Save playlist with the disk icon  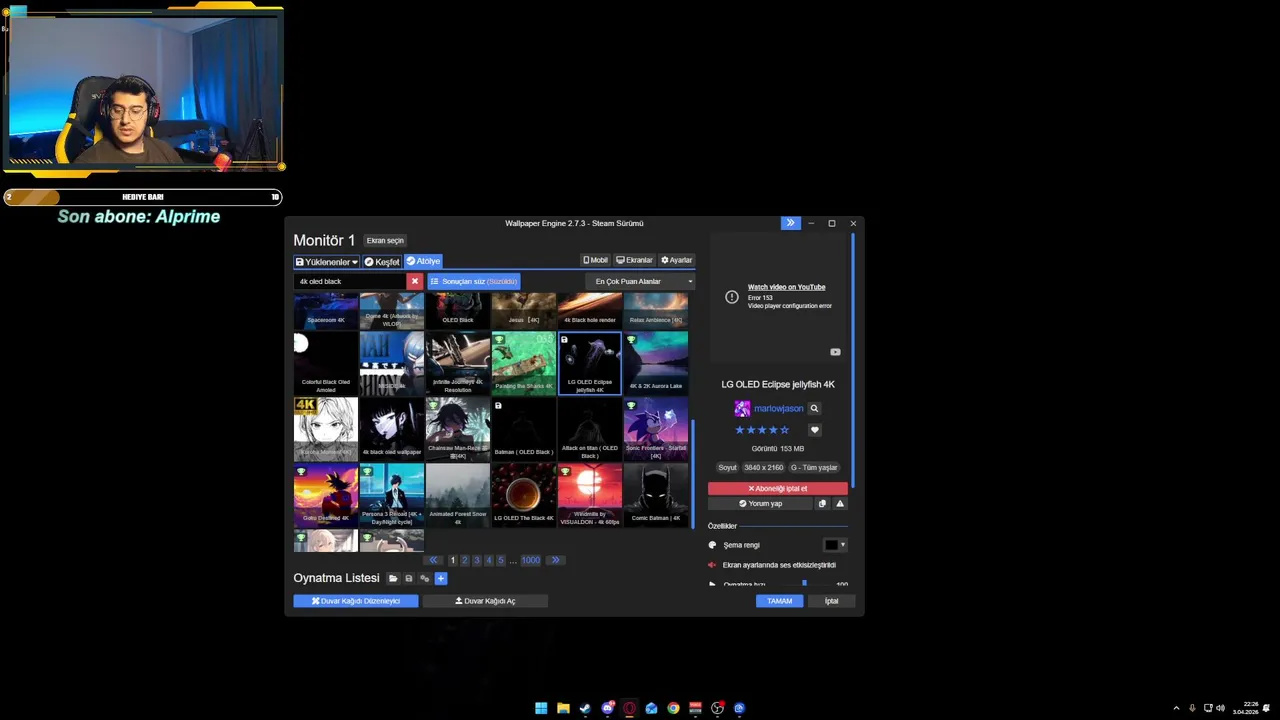408,578
